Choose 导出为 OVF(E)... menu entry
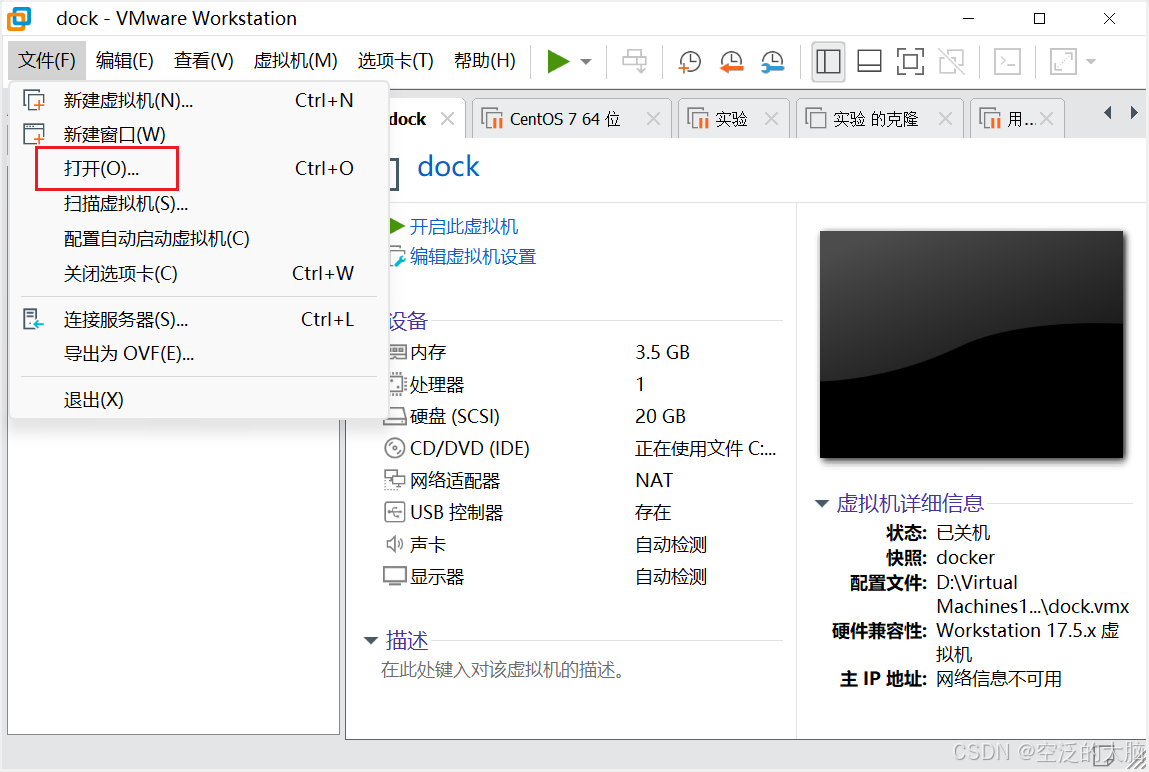 [198, 354]
